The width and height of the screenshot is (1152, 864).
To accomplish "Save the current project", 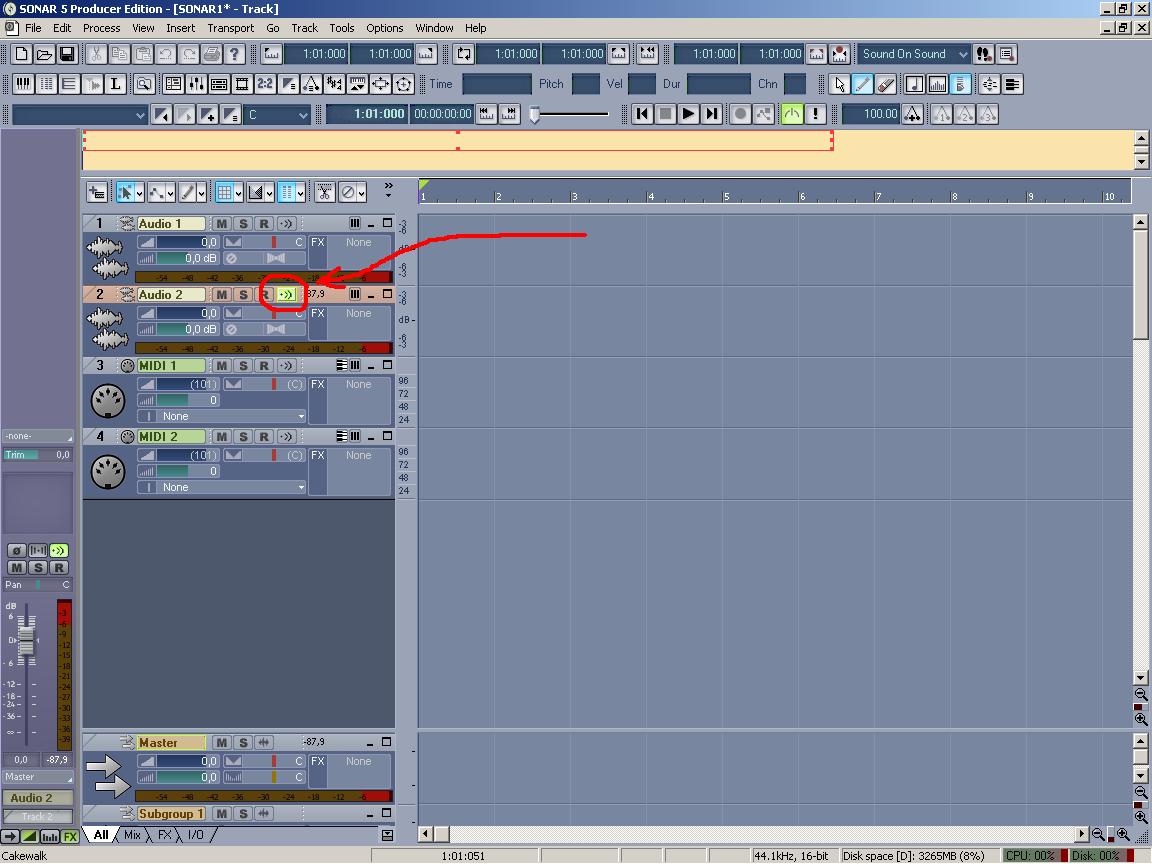I will pyautogui.click(x=67, y=54).
